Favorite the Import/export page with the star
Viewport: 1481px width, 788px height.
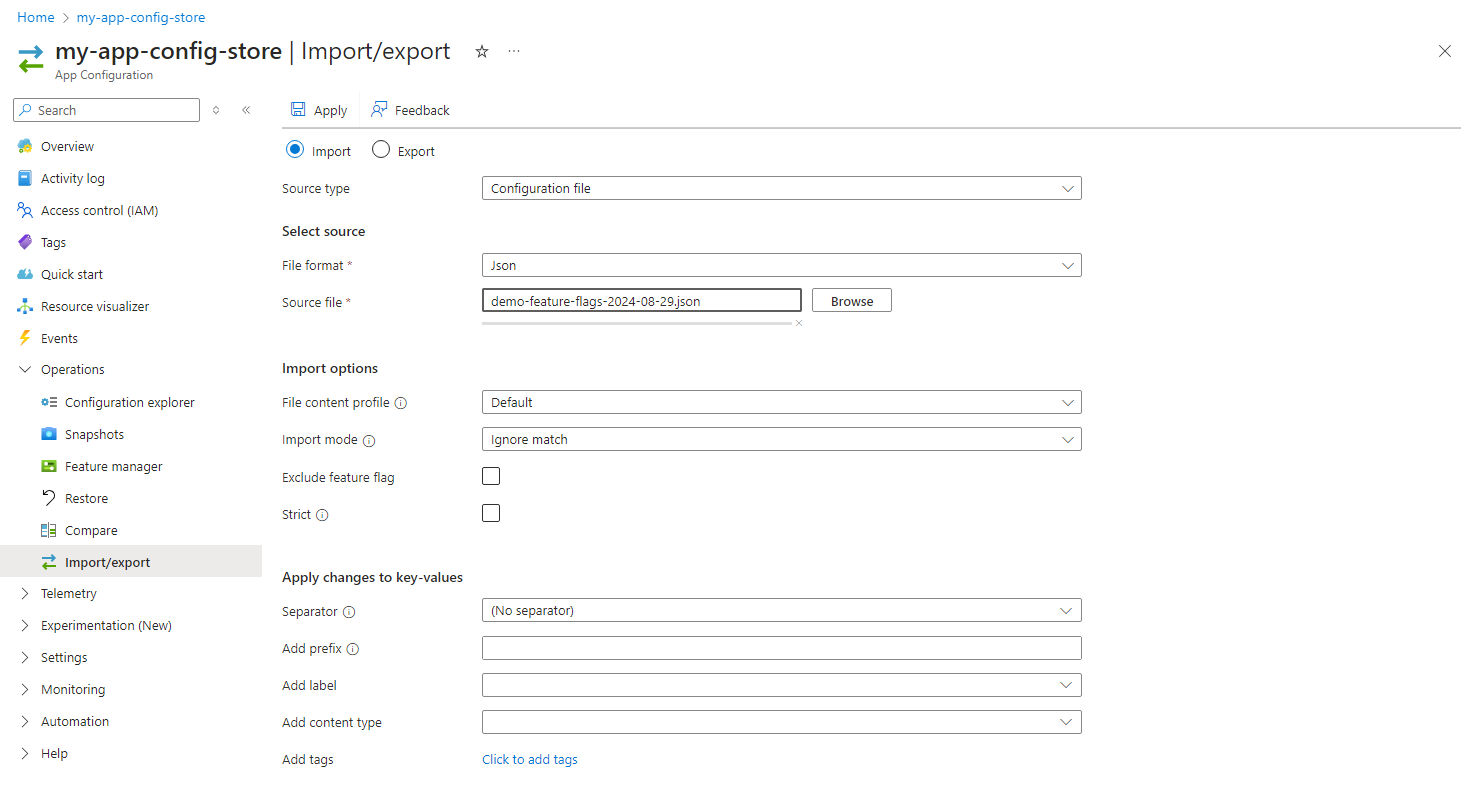coord(481,51)
